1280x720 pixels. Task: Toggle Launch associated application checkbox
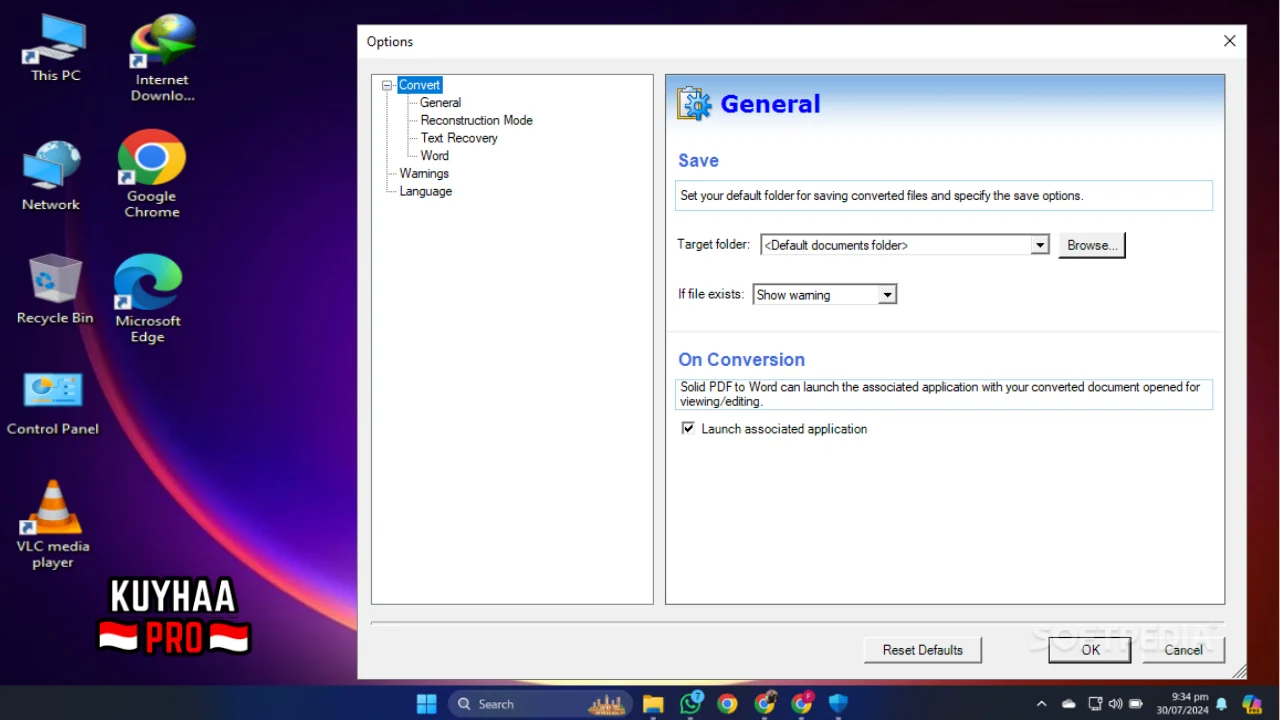pos(688,428)
